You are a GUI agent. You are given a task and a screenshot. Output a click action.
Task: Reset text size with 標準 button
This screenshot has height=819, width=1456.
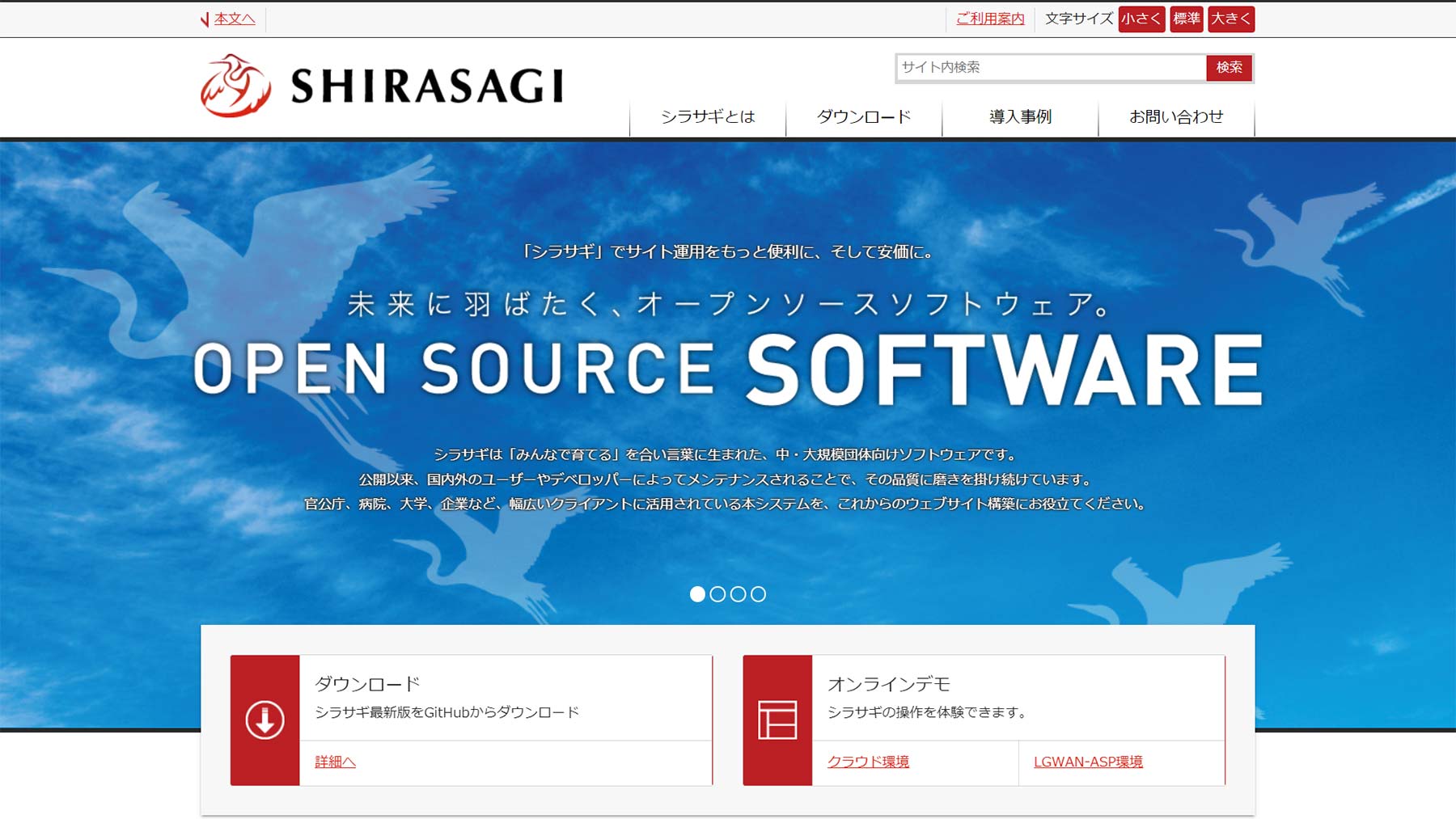click(1187, 19)
